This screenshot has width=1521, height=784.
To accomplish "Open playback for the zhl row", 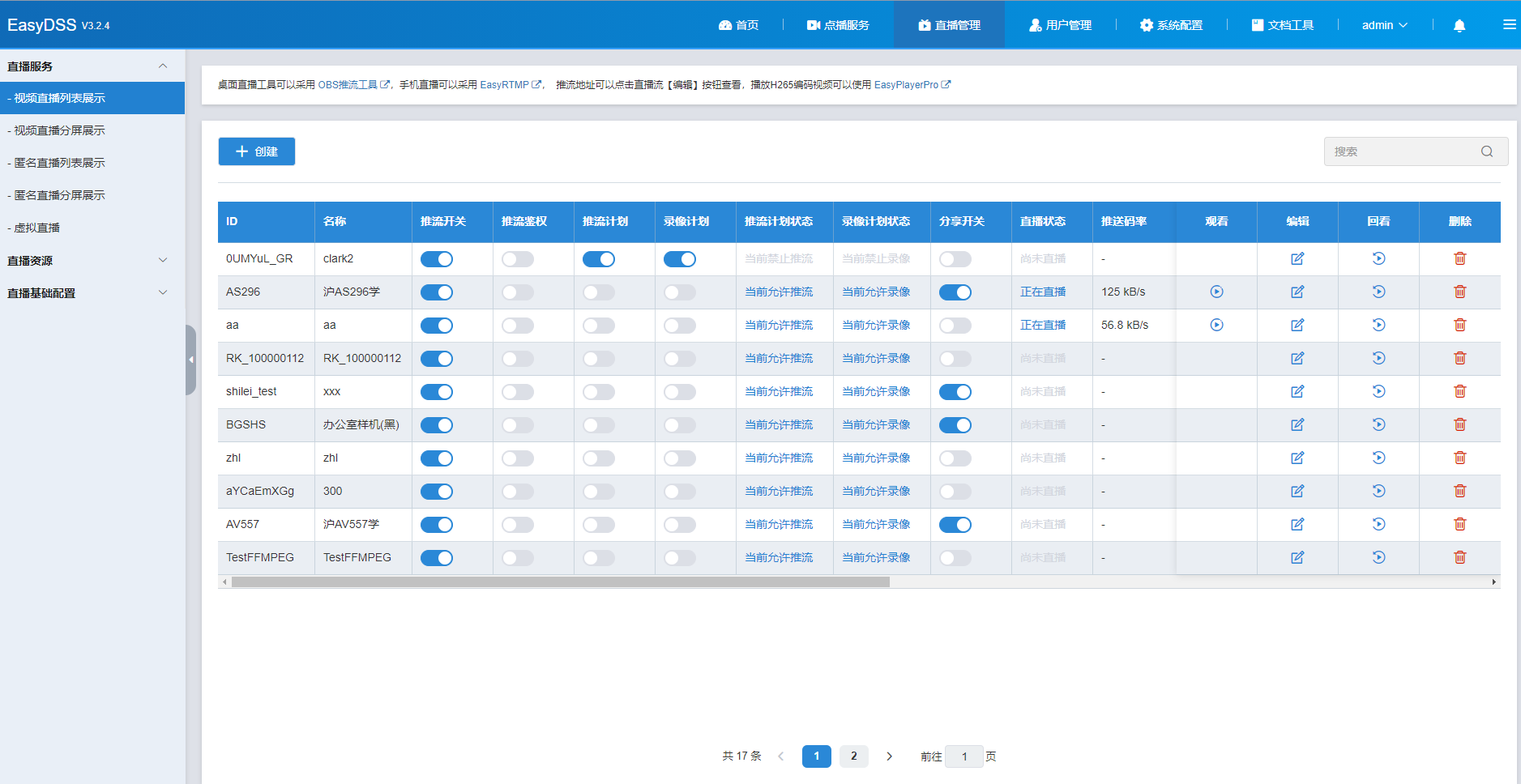I will click(x=1378, y=458).
